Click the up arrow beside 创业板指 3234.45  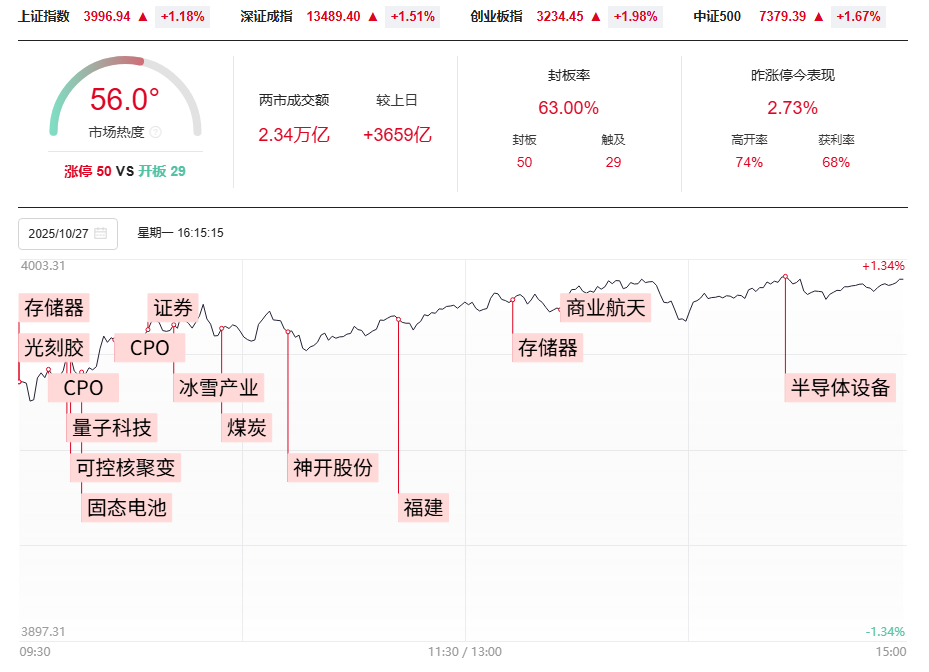click(595, 17)
